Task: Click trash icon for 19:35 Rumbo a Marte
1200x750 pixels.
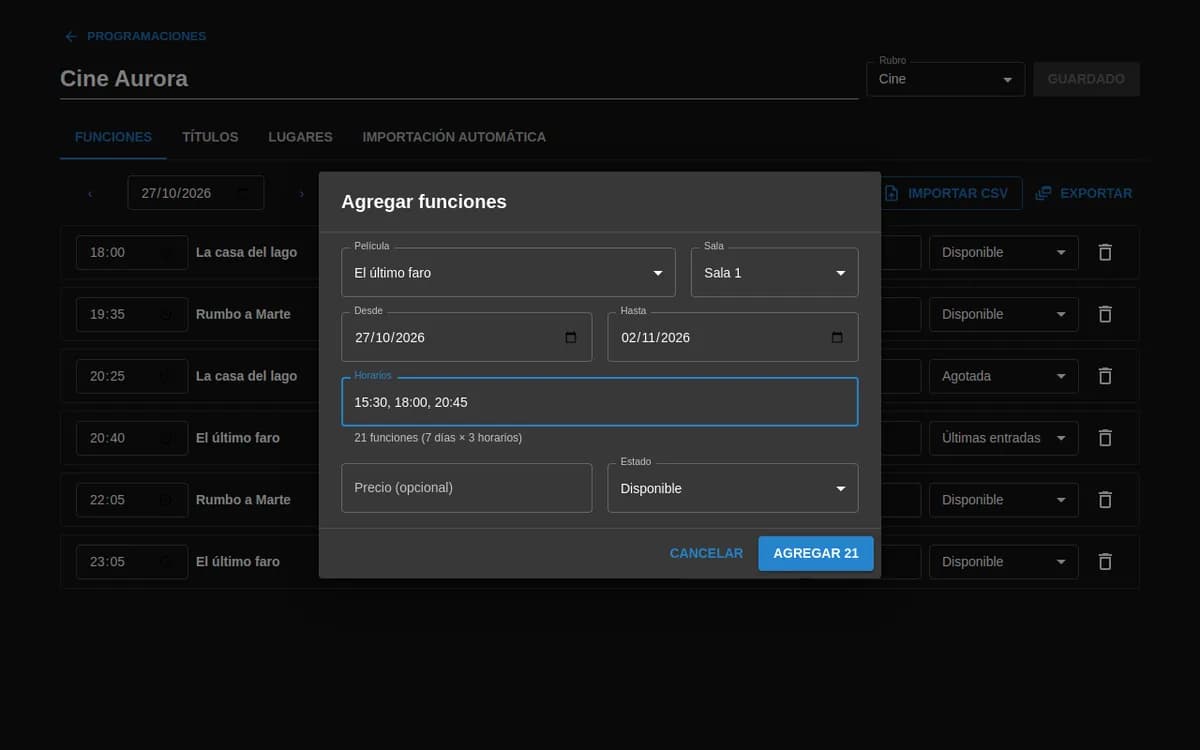Action: click(1105, 314)
